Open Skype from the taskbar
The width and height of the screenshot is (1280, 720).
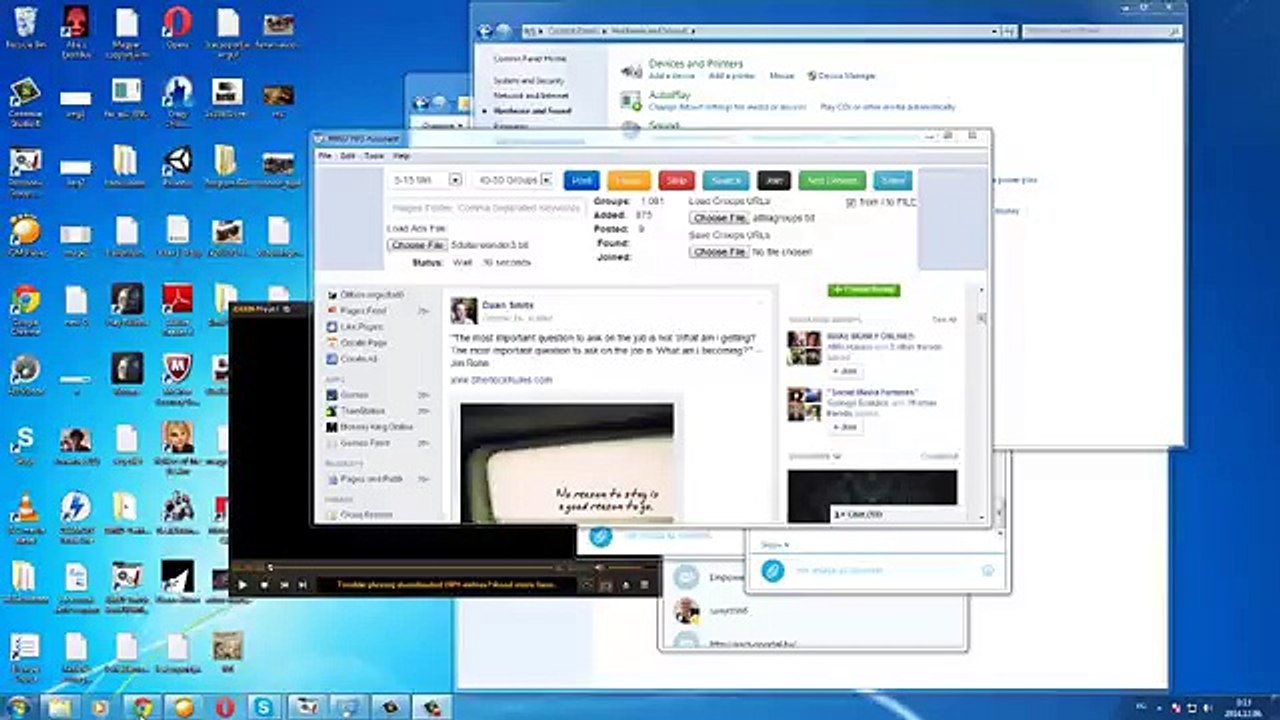click(x=263, y=707)
